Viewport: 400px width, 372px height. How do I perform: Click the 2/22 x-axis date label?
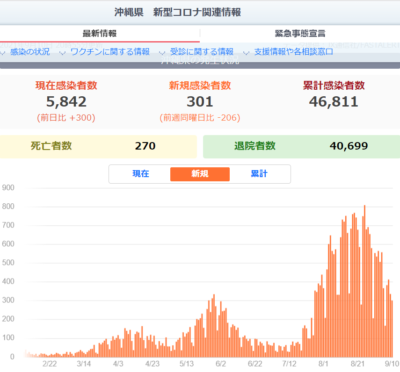click(50, 364)
